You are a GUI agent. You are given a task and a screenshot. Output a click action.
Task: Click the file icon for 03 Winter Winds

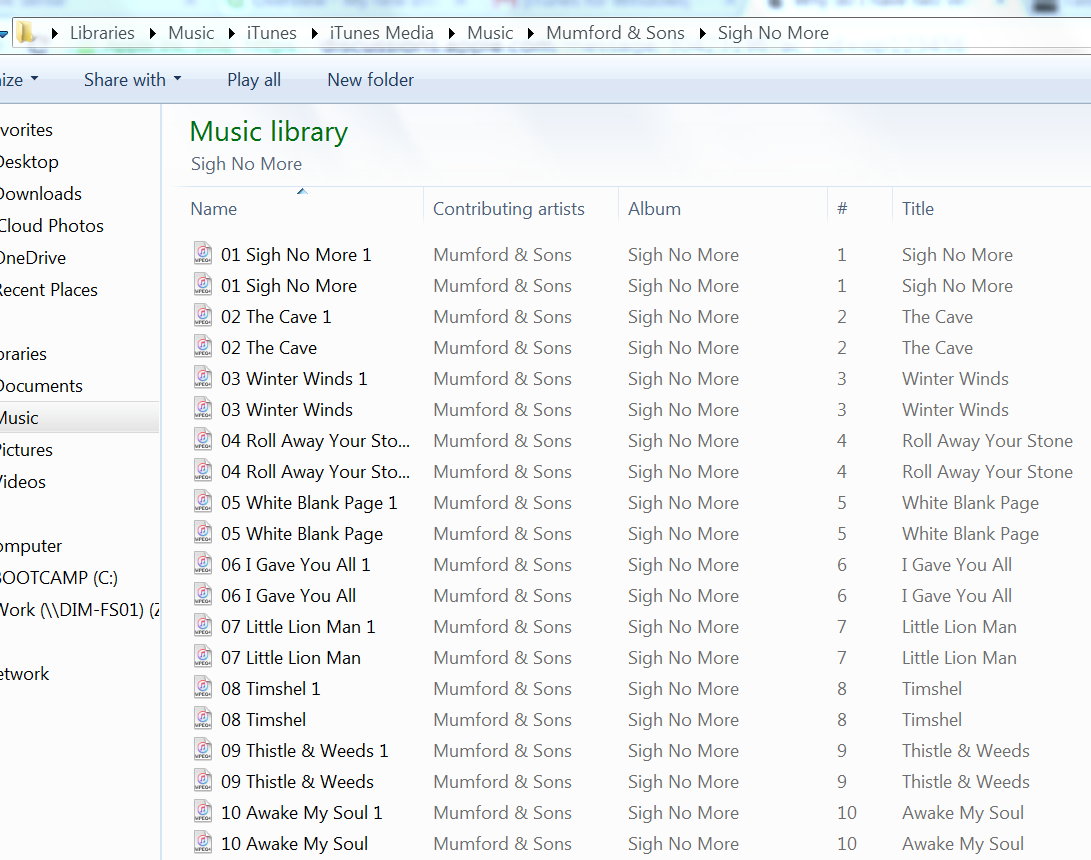(x=202, y=408)
